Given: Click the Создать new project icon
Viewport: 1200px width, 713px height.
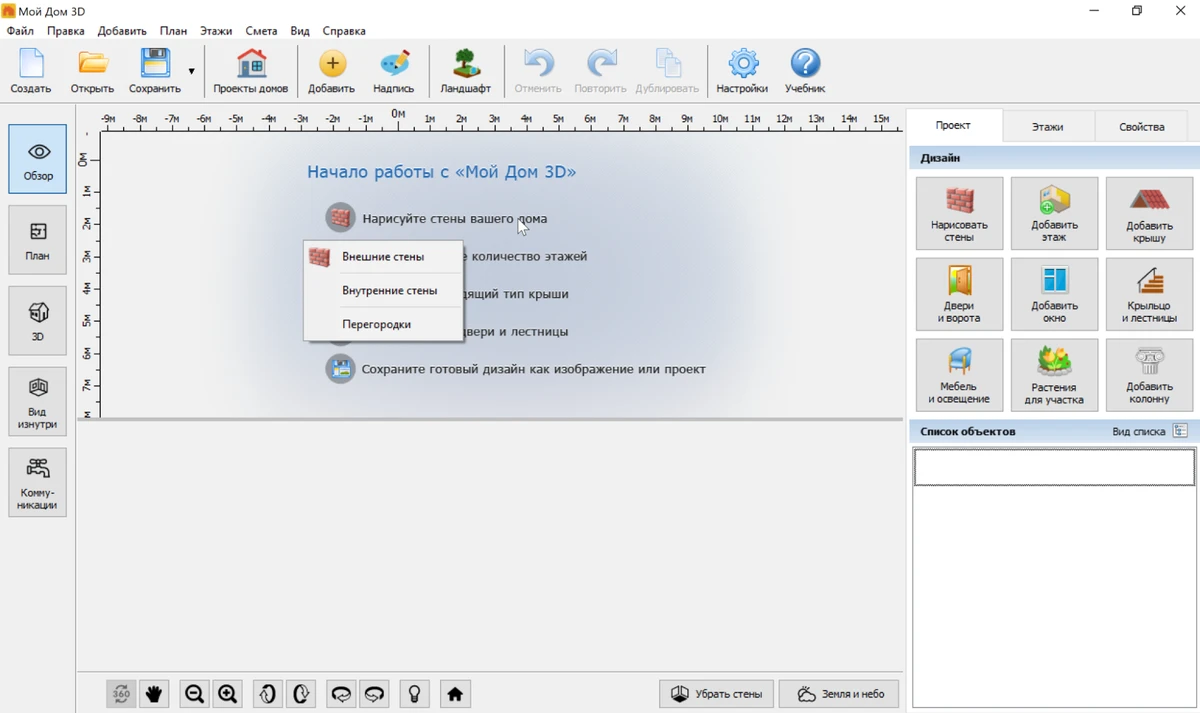Looking at the screenshot, I should [x=31, y=70].
